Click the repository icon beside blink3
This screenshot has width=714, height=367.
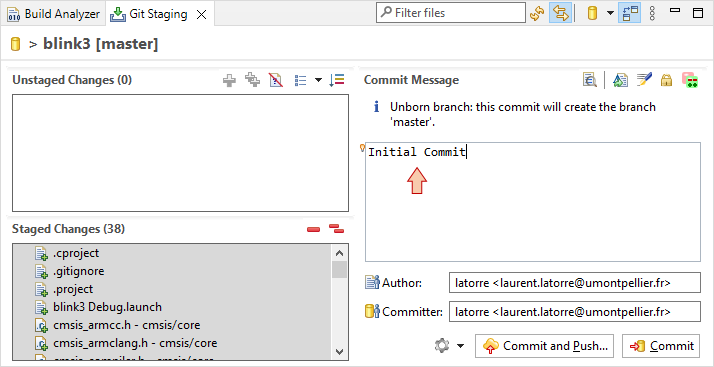pyautogui.click(x=15, y=45)
